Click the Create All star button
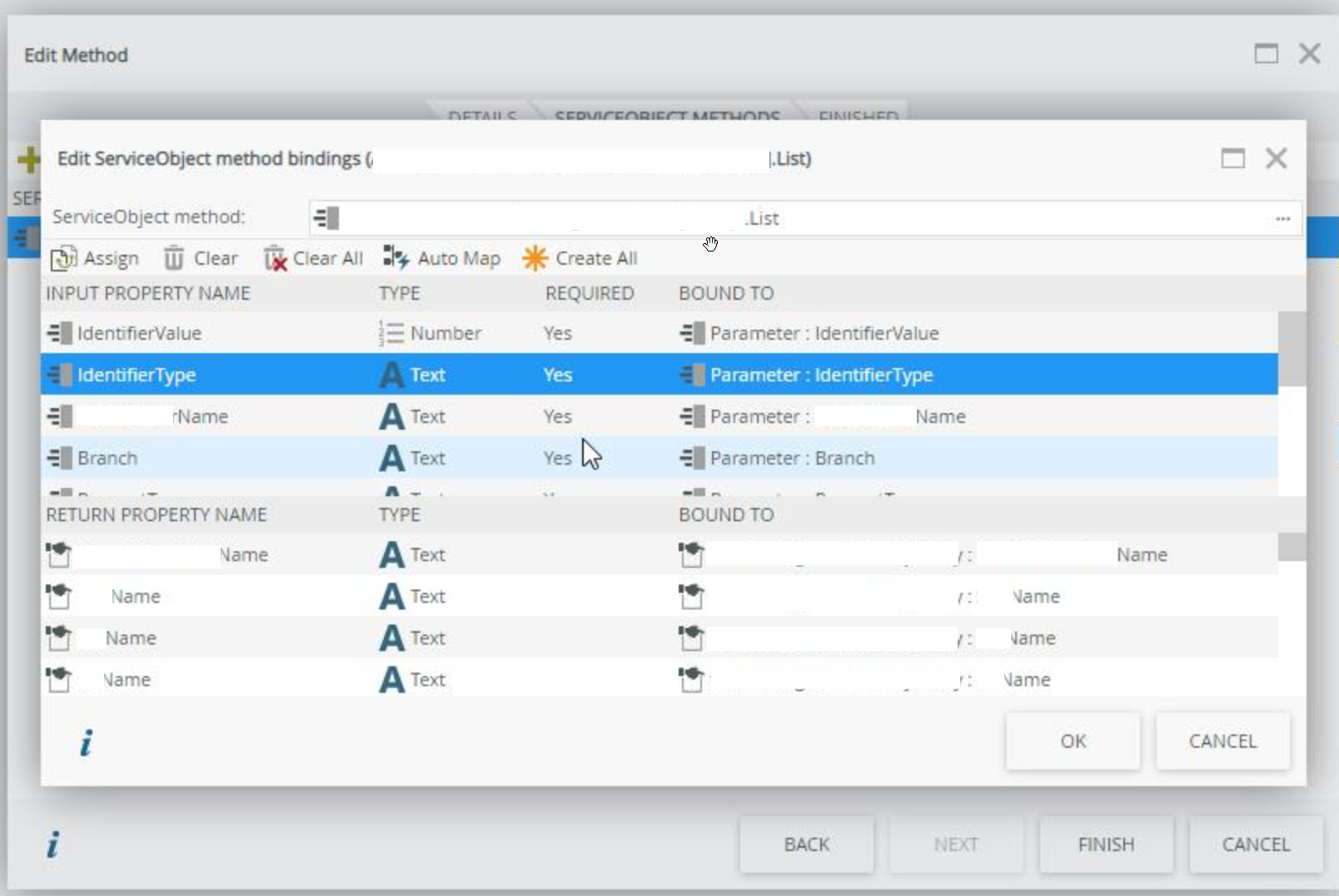Screen dimensions: 1339x896 pyautogui.click(x=580, y=259)
